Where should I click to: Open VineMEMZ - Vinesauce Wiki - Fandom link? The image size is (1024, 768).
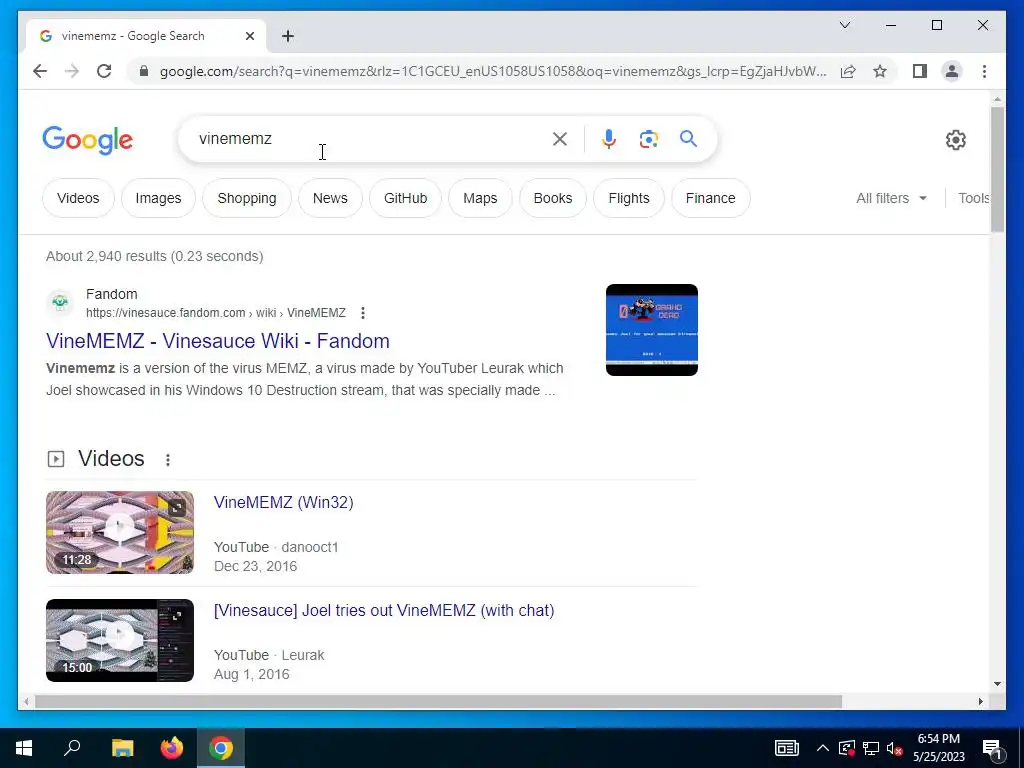[x=217, y=341]
